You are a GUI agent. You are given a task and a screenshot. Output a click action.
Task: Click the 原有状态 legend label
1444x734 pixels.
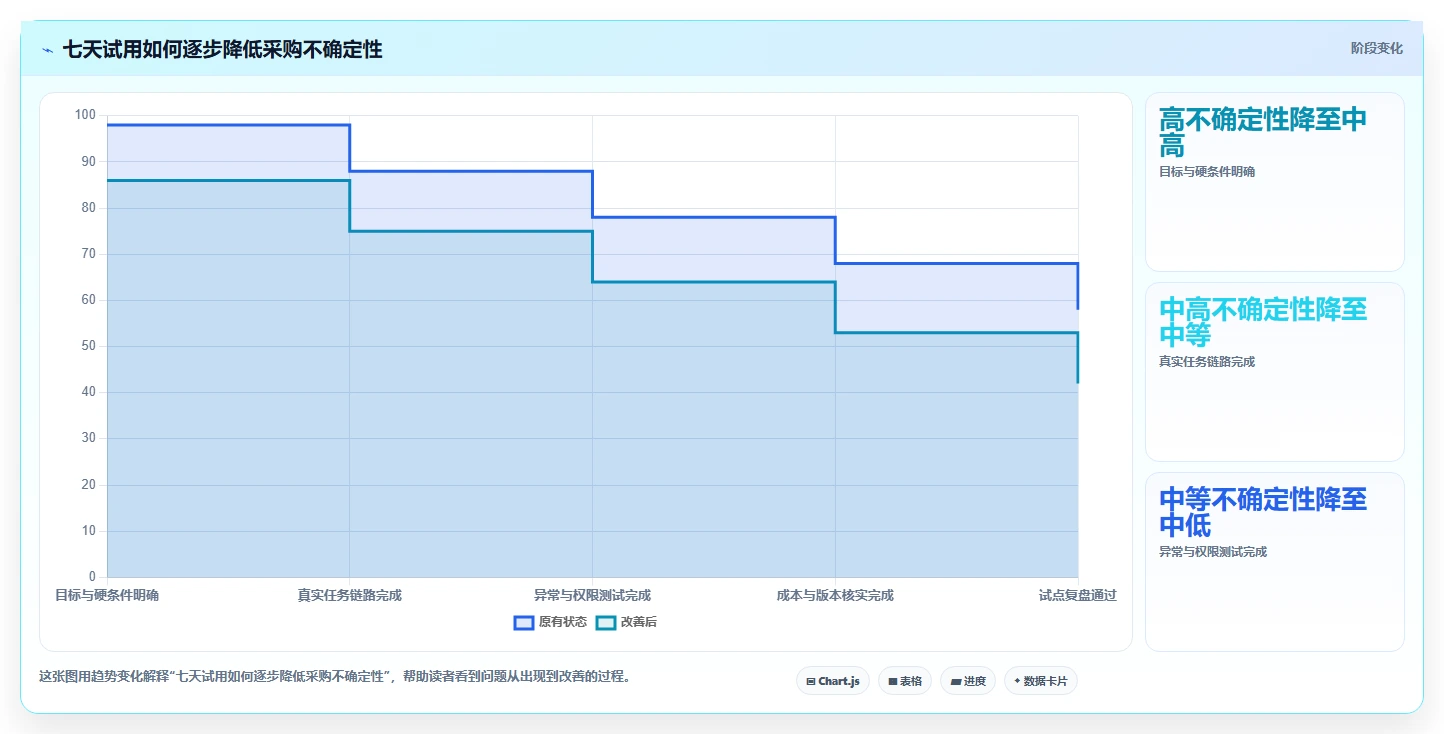point(563,622)
